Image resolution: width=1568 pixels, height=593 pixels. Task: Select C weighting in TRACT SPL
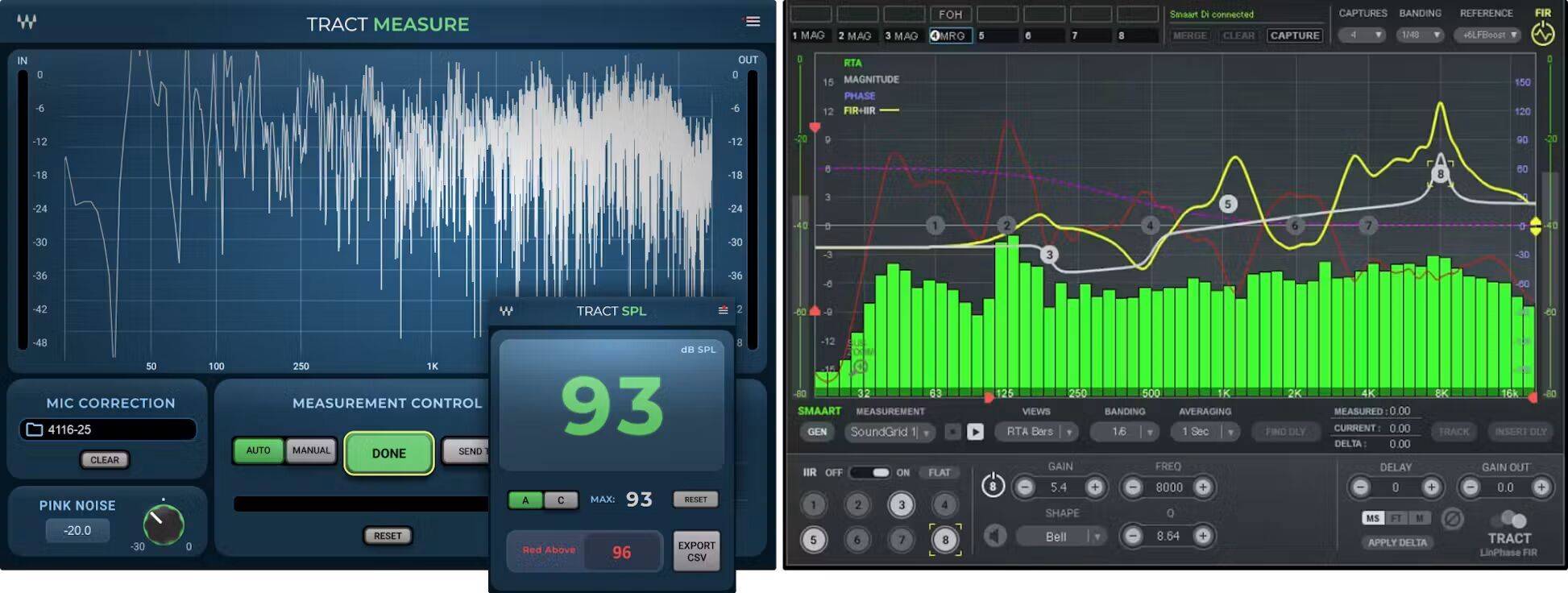561,500
